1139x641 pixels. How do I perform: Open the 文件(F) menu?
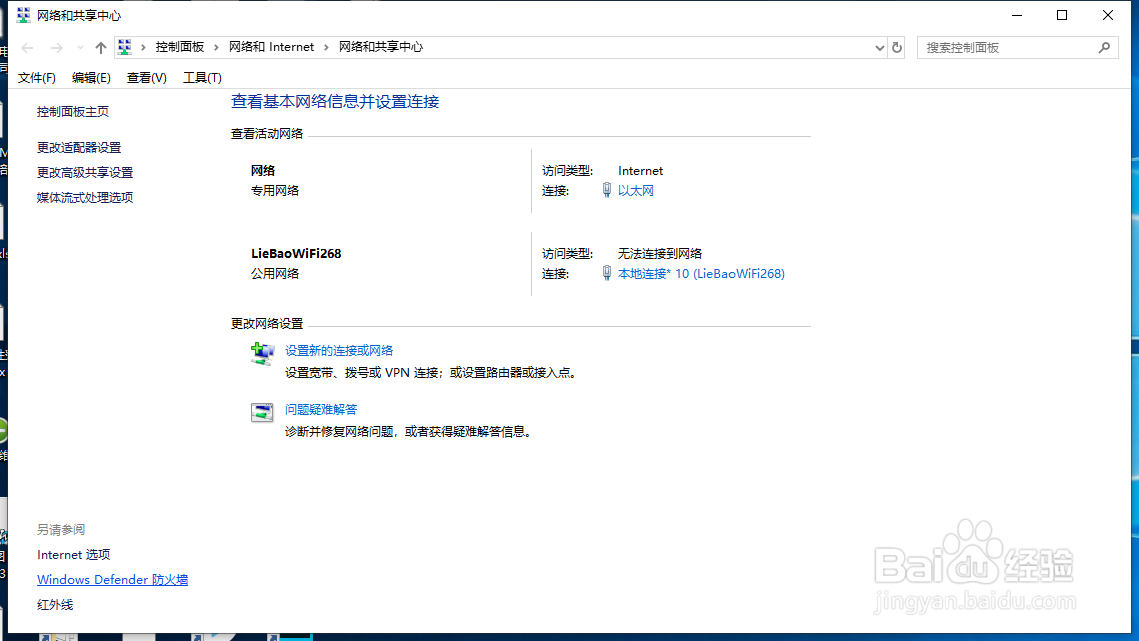(x=37, y=77)
